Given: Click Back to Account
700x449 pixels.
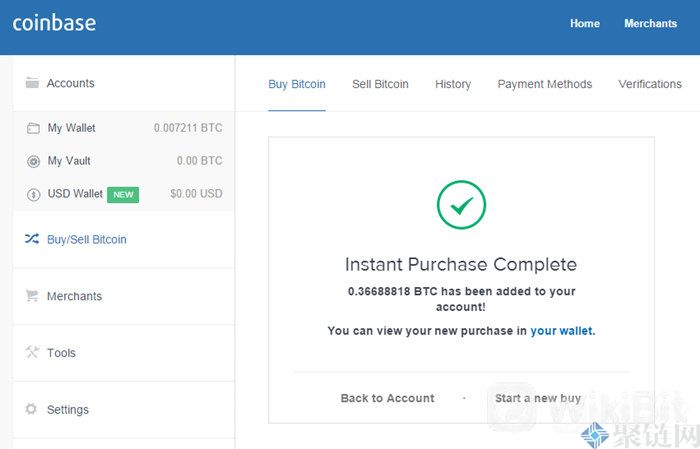Looking at the screenshot, I should coord(387,398).
